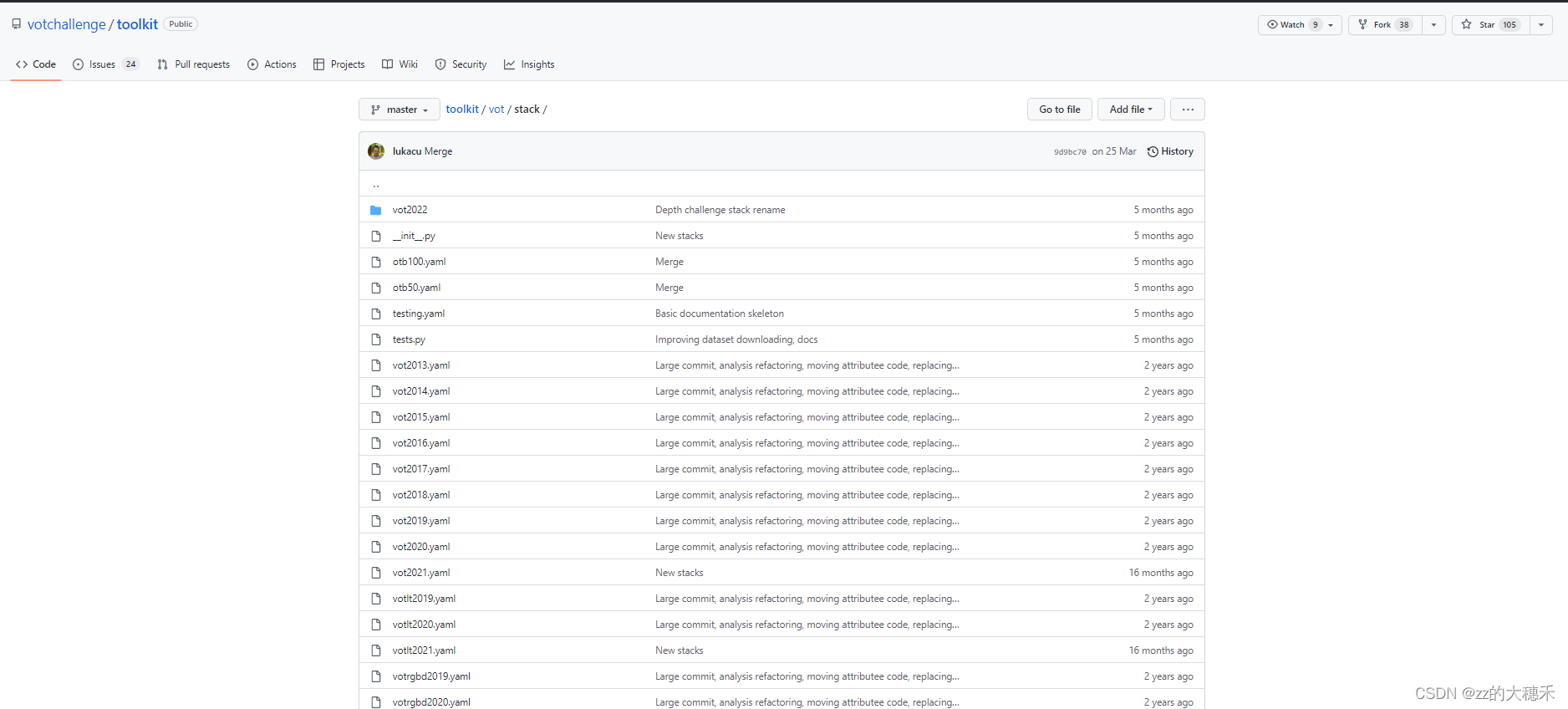Open the Merge commit message in header
The height and width of the screenshot is (709, 1568).
(439, 151)
